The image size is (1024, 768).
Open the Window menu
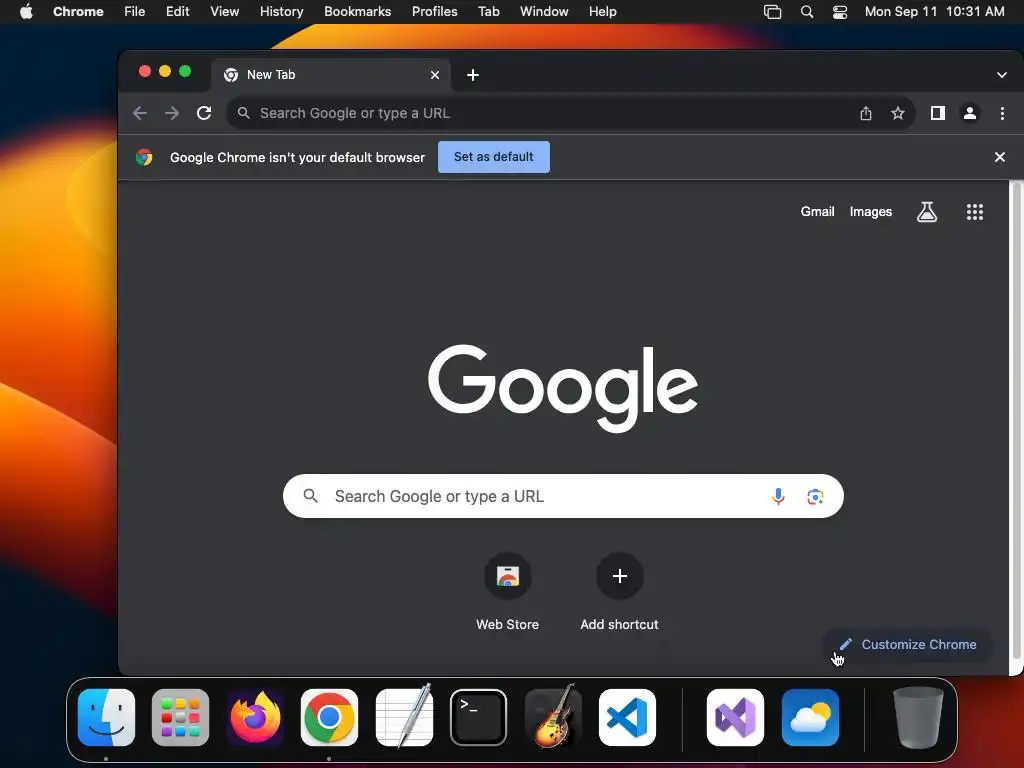(543, 11)
